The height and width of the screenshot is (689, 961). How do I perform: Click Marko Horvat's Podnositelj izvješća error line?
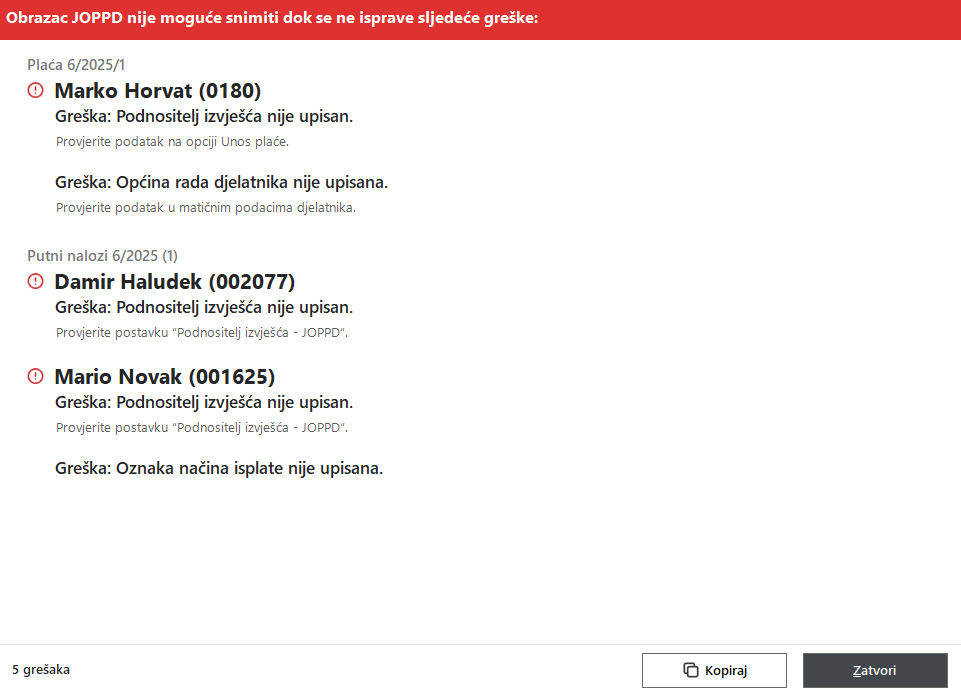(204, 117)
